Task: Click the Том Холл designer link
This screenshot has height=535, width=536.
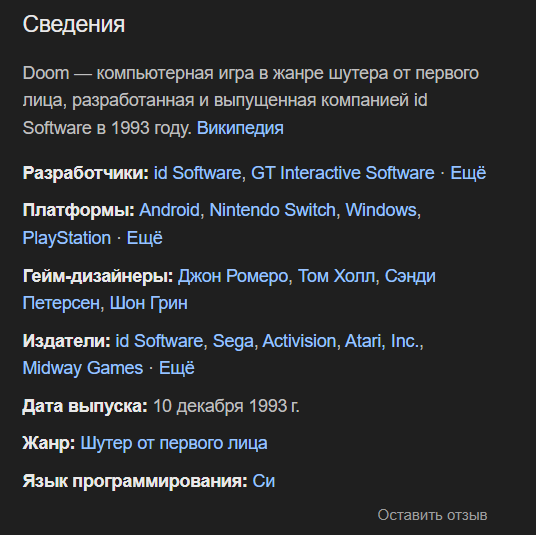Action: pos(336,276)
